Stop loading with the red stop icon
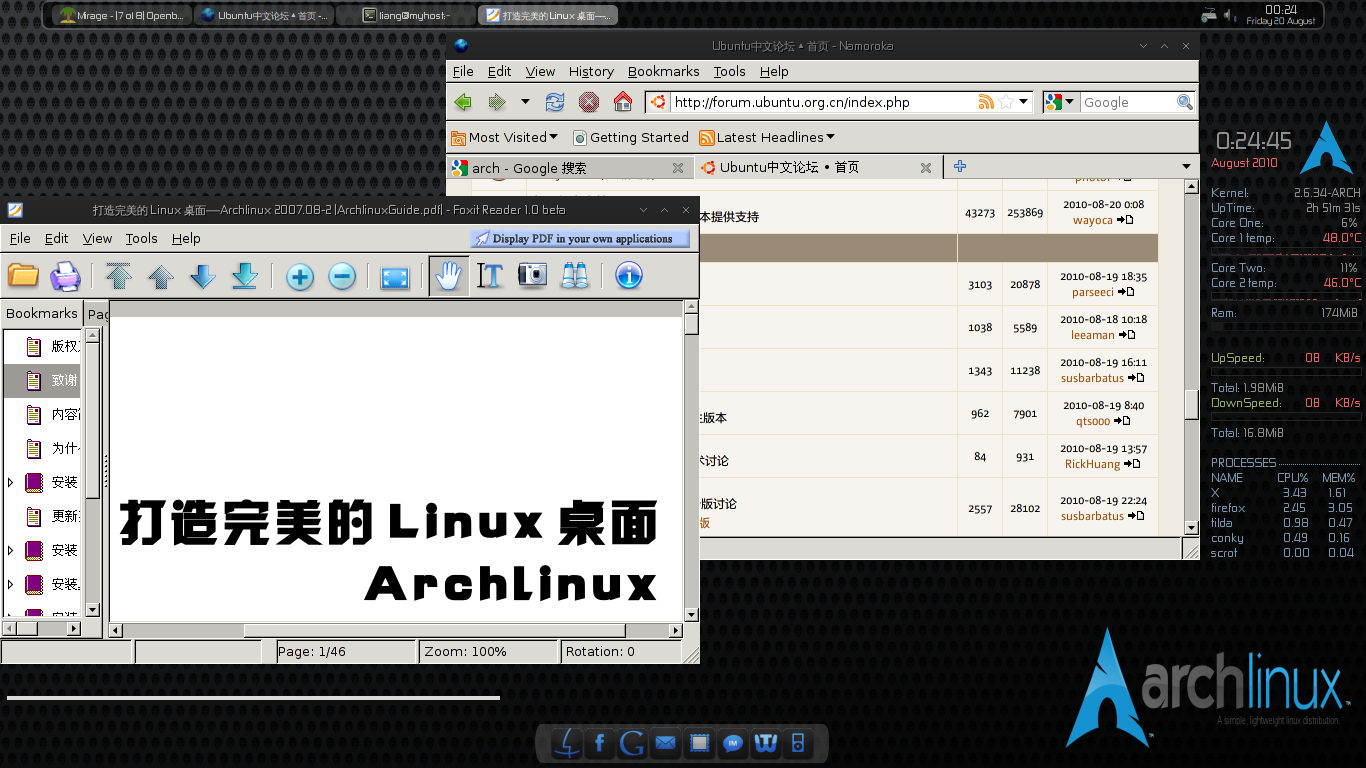This screenshot has height=768, width=1366. pos(589,102)
